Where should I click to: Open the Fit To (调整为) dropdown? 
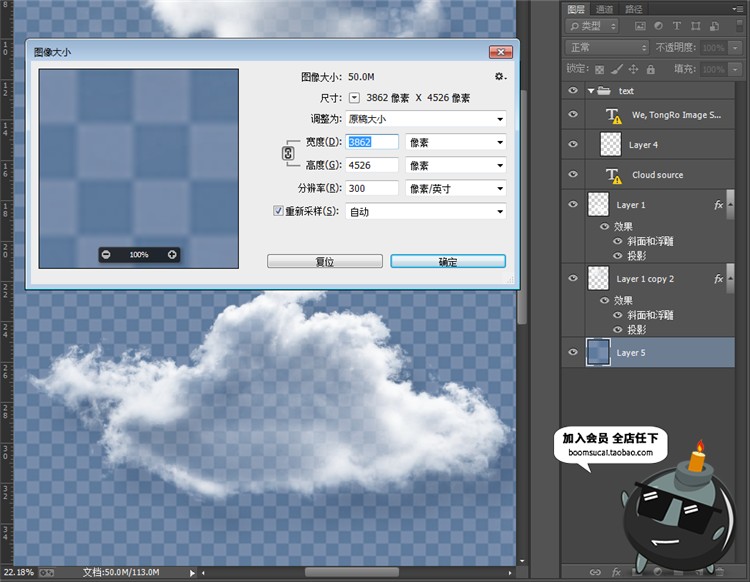point(425,119)
